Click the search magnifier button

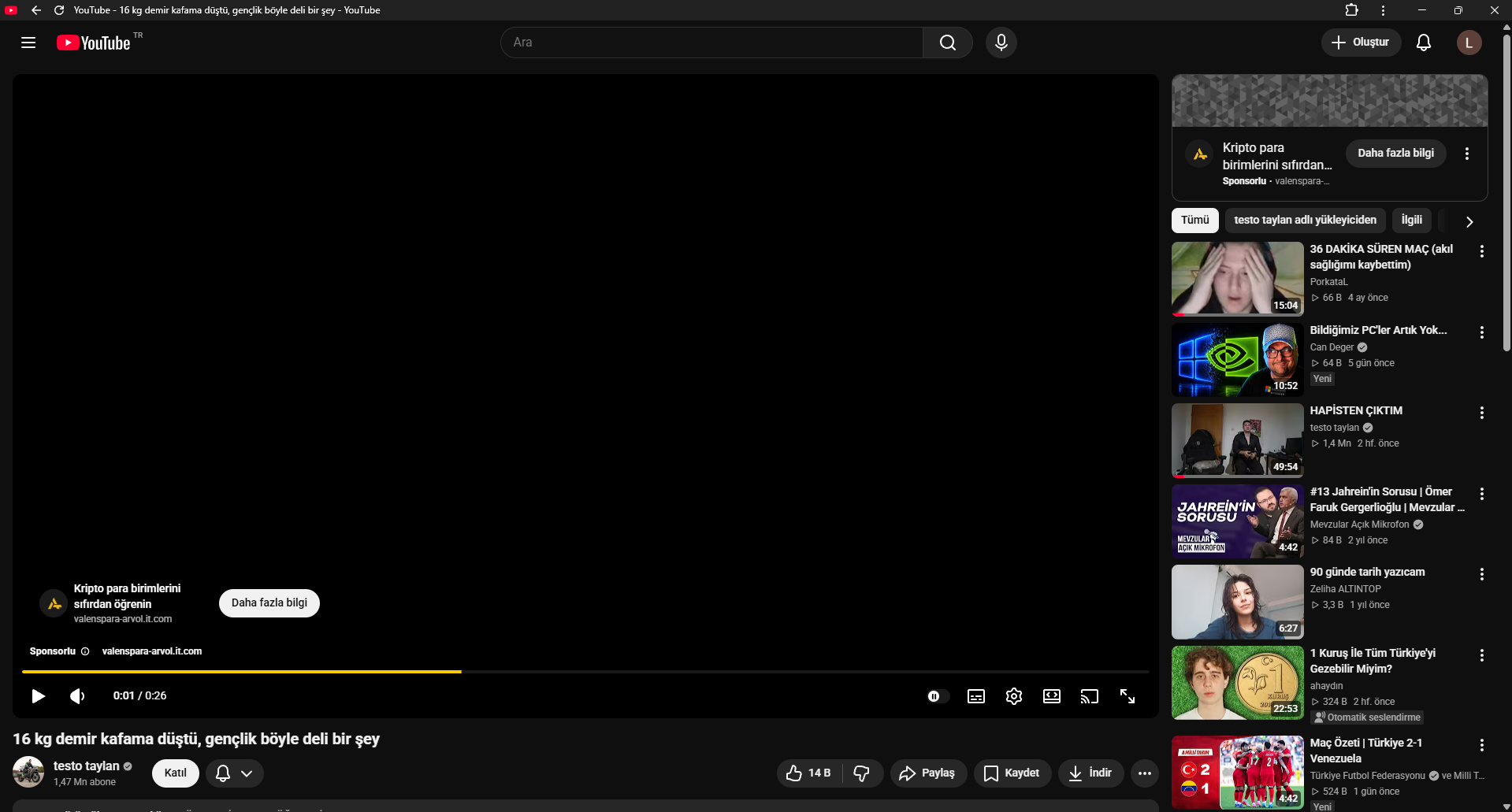pyautogui.click(x=948, y=43)
